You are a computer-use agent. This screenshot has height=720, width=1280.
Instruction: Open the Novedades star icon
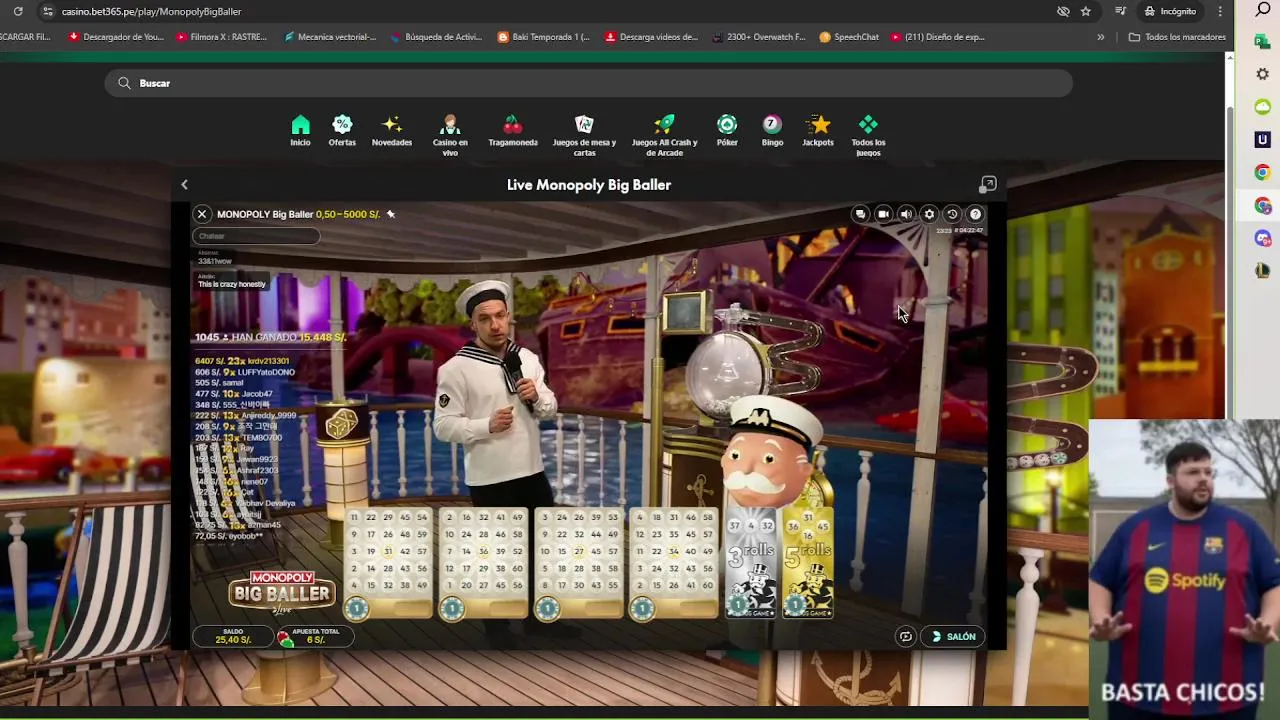(392, 130)
